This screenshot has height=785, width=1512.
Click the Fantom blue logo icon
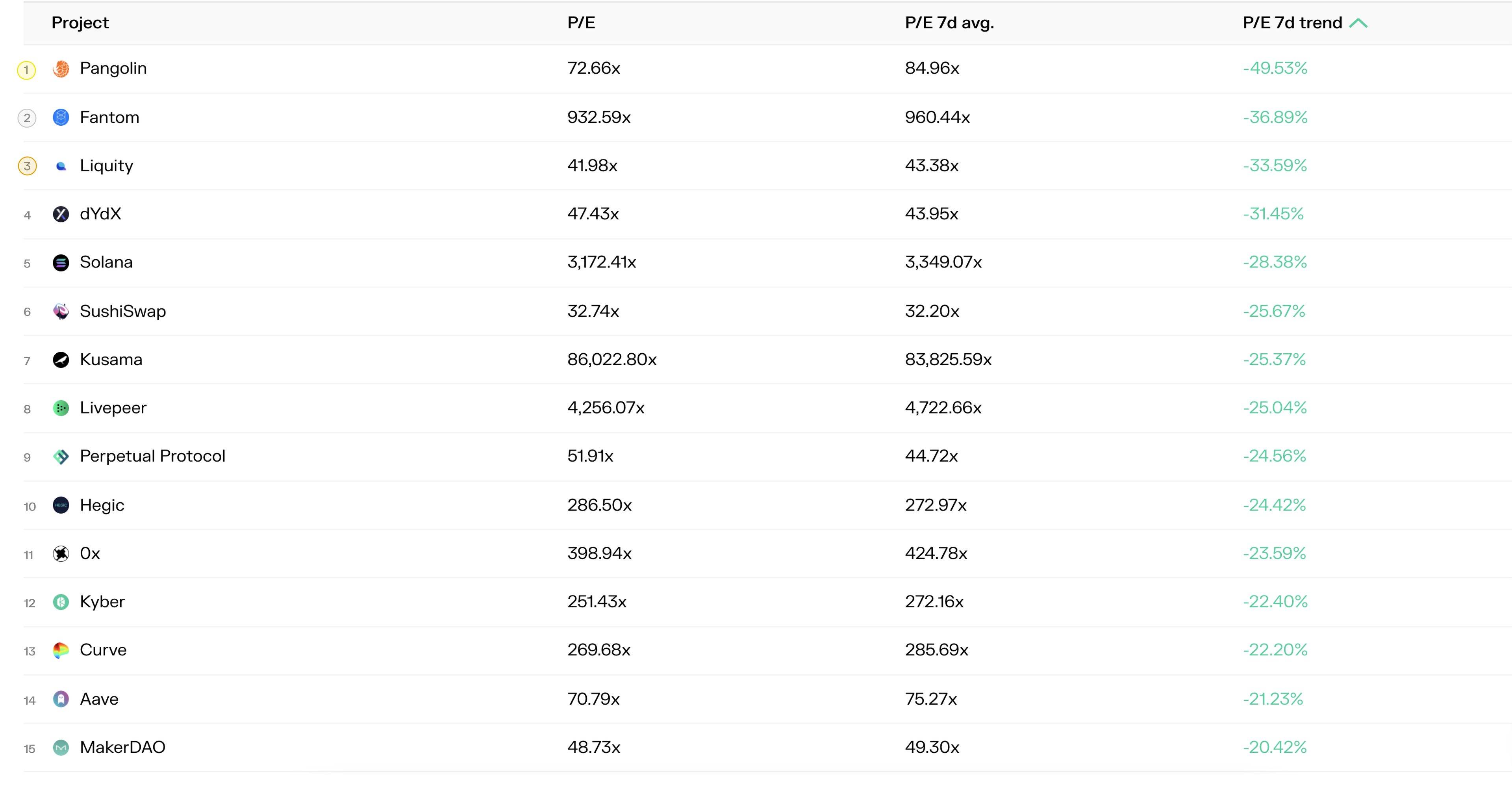[x=61, y=117]
